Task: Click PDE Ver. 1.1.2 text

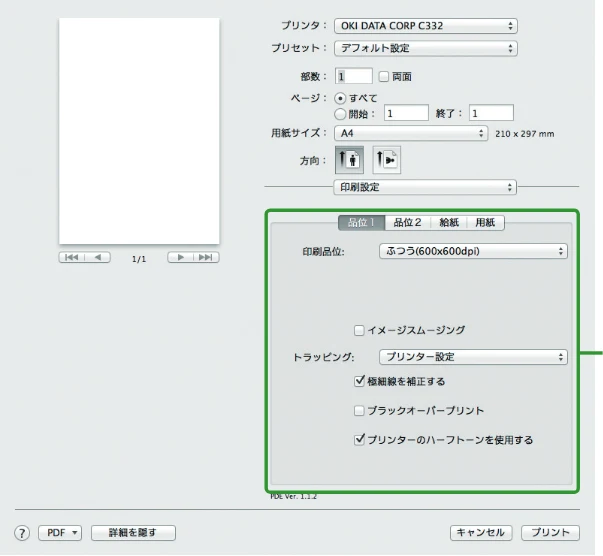Action: coord(293,496)
